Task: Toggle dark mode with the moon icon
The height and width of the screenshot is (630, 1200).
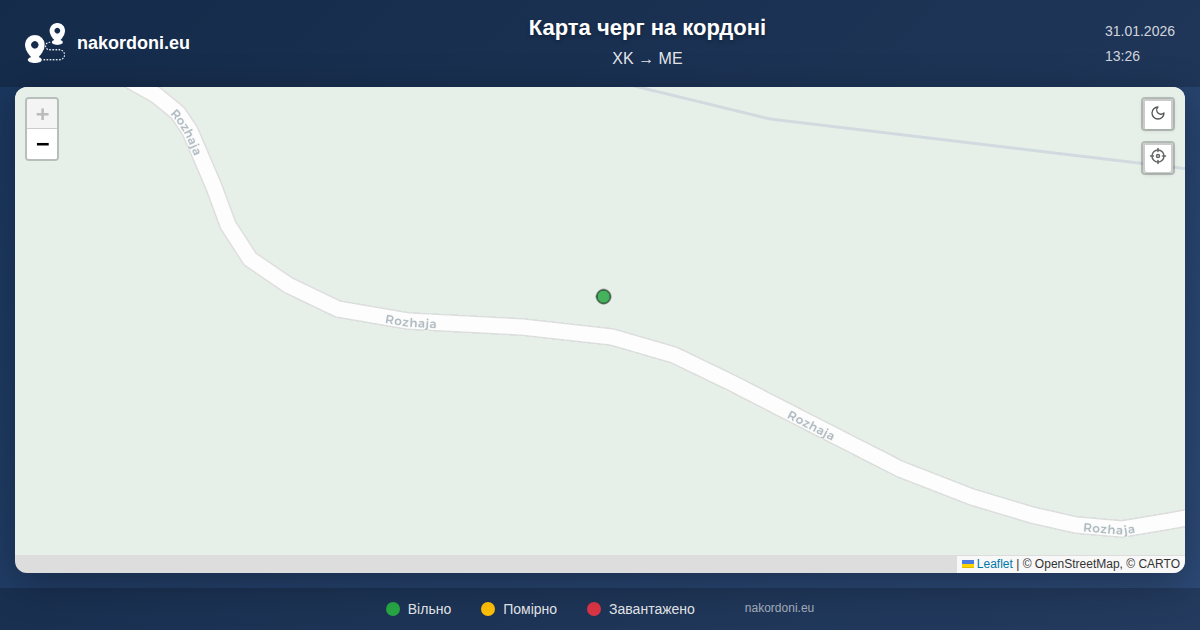Action: point(1158,114)
